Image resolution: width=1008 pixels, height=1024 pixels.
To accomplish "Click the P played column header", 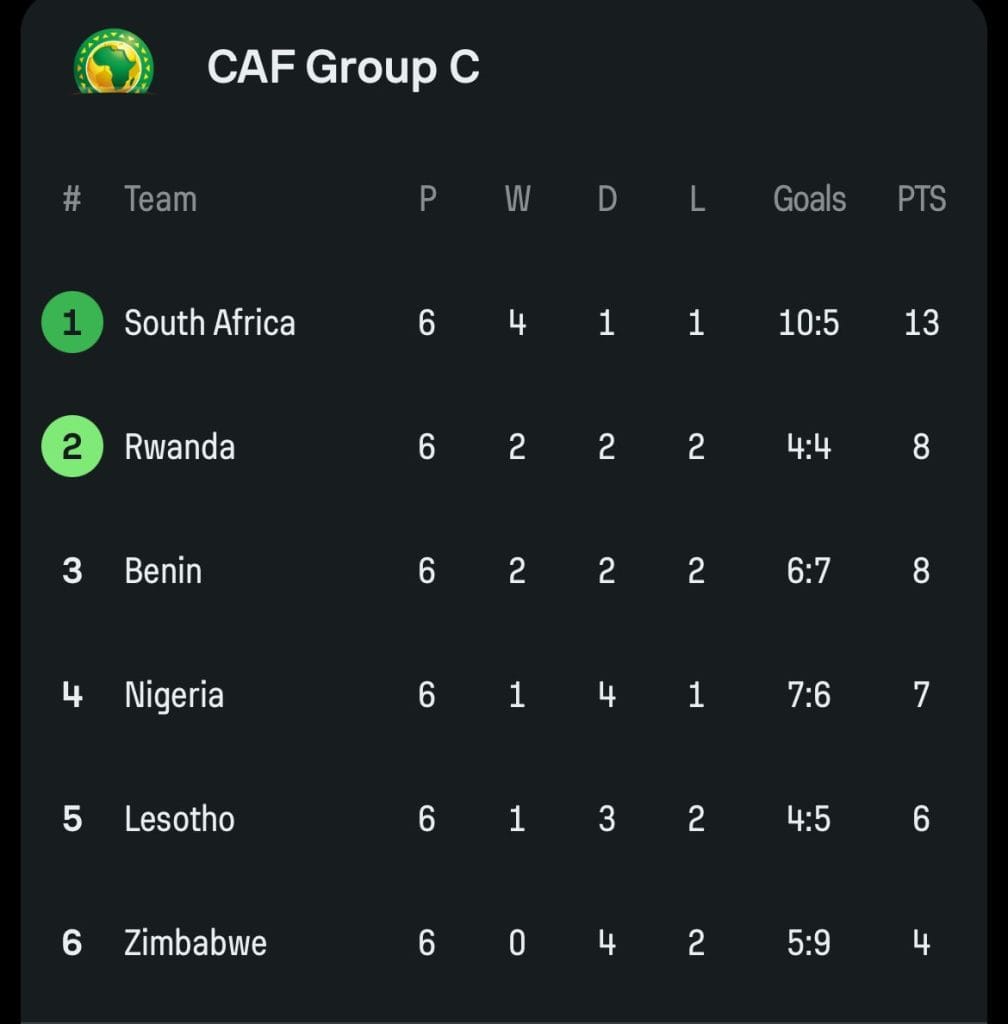I will (428, 199).
